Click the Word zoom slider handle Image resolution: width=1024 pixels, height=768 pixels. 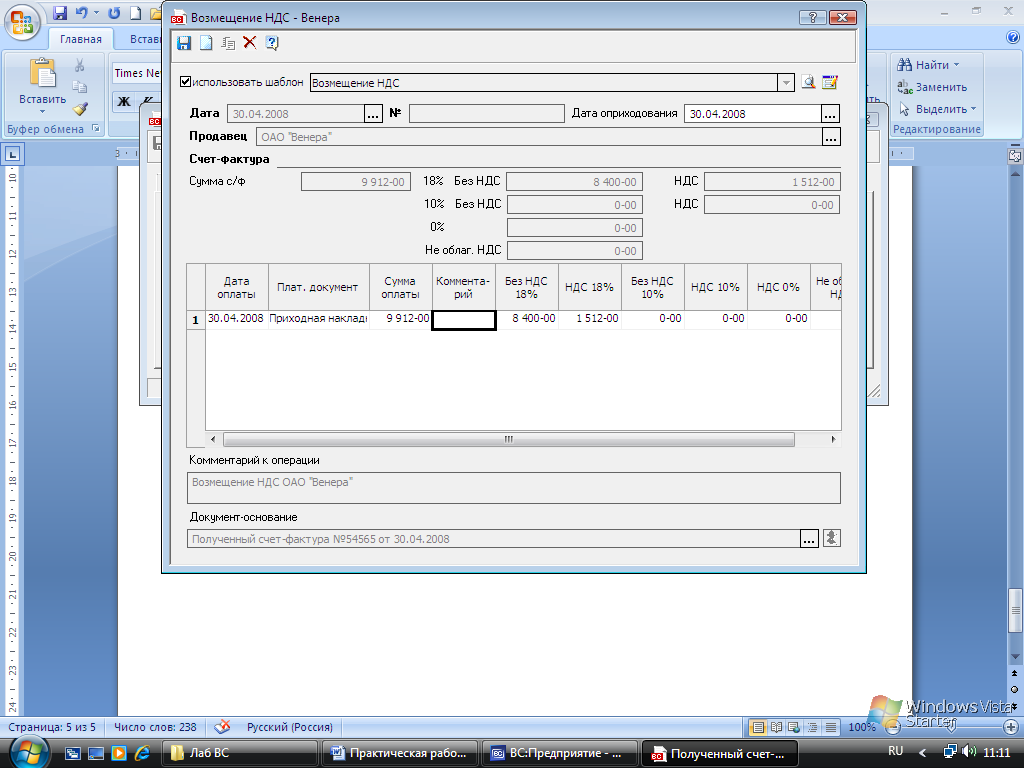tap(951, 726)
